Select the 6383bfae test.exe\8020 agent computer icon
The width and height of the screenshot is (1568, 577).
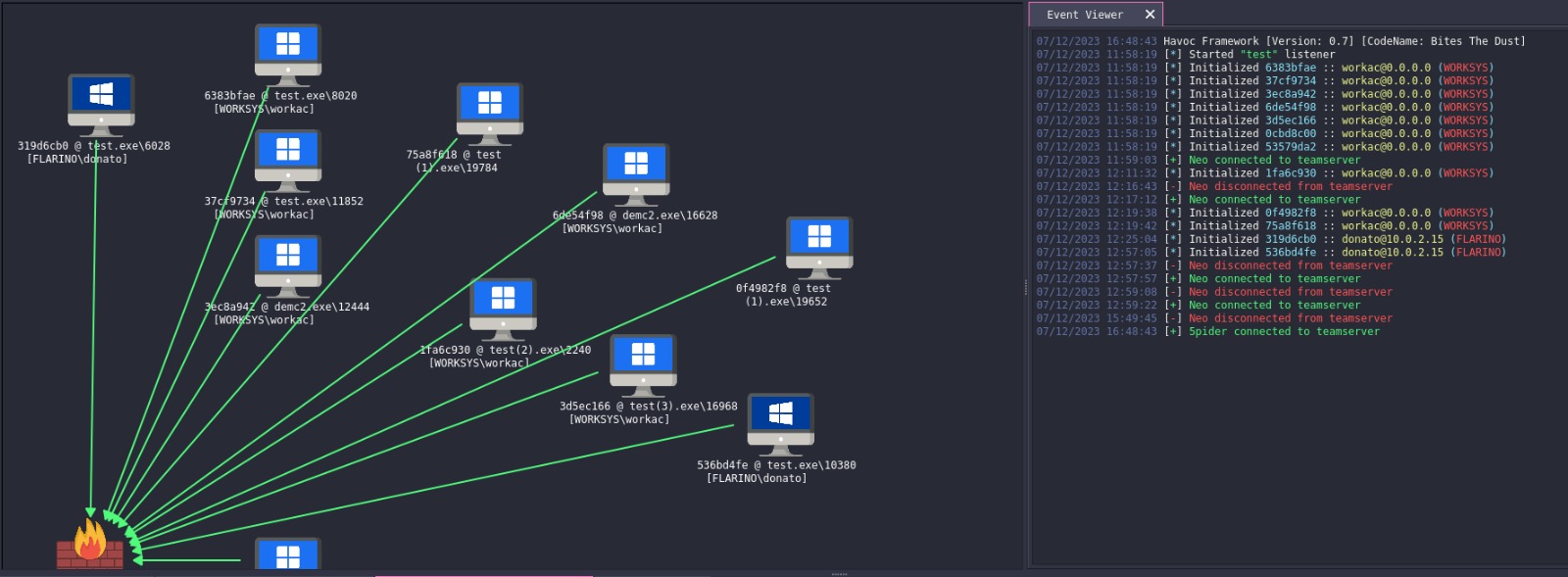coord(288,55)
